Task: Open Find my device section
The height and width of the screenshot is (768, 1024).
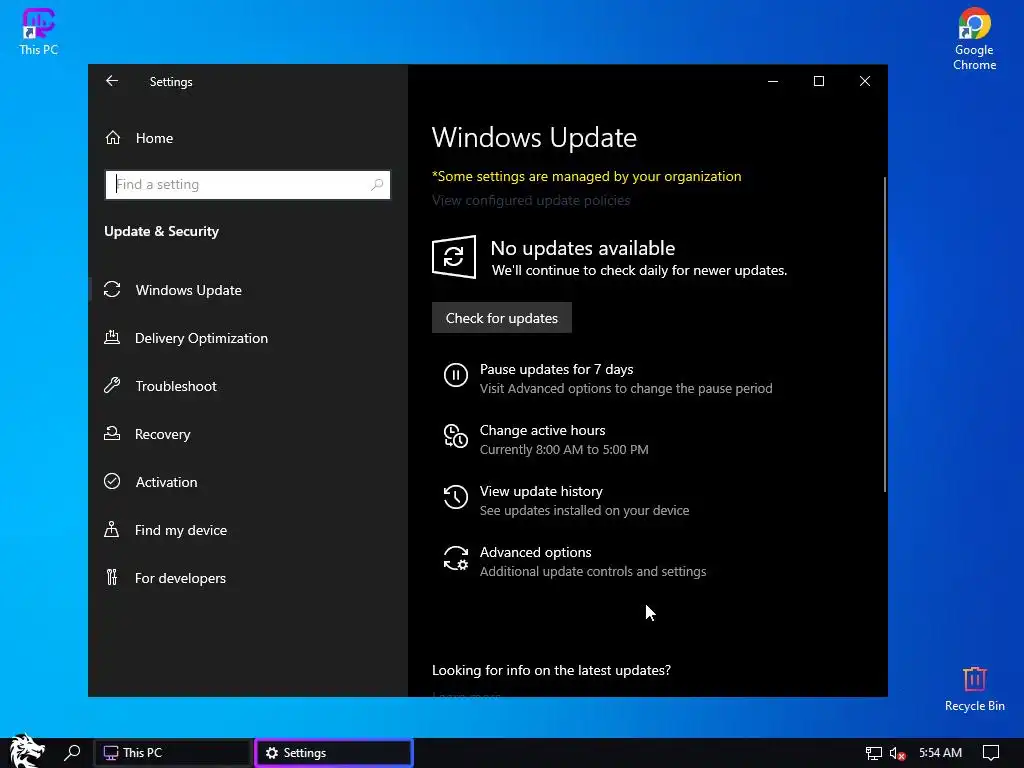Action: [181, 530]
